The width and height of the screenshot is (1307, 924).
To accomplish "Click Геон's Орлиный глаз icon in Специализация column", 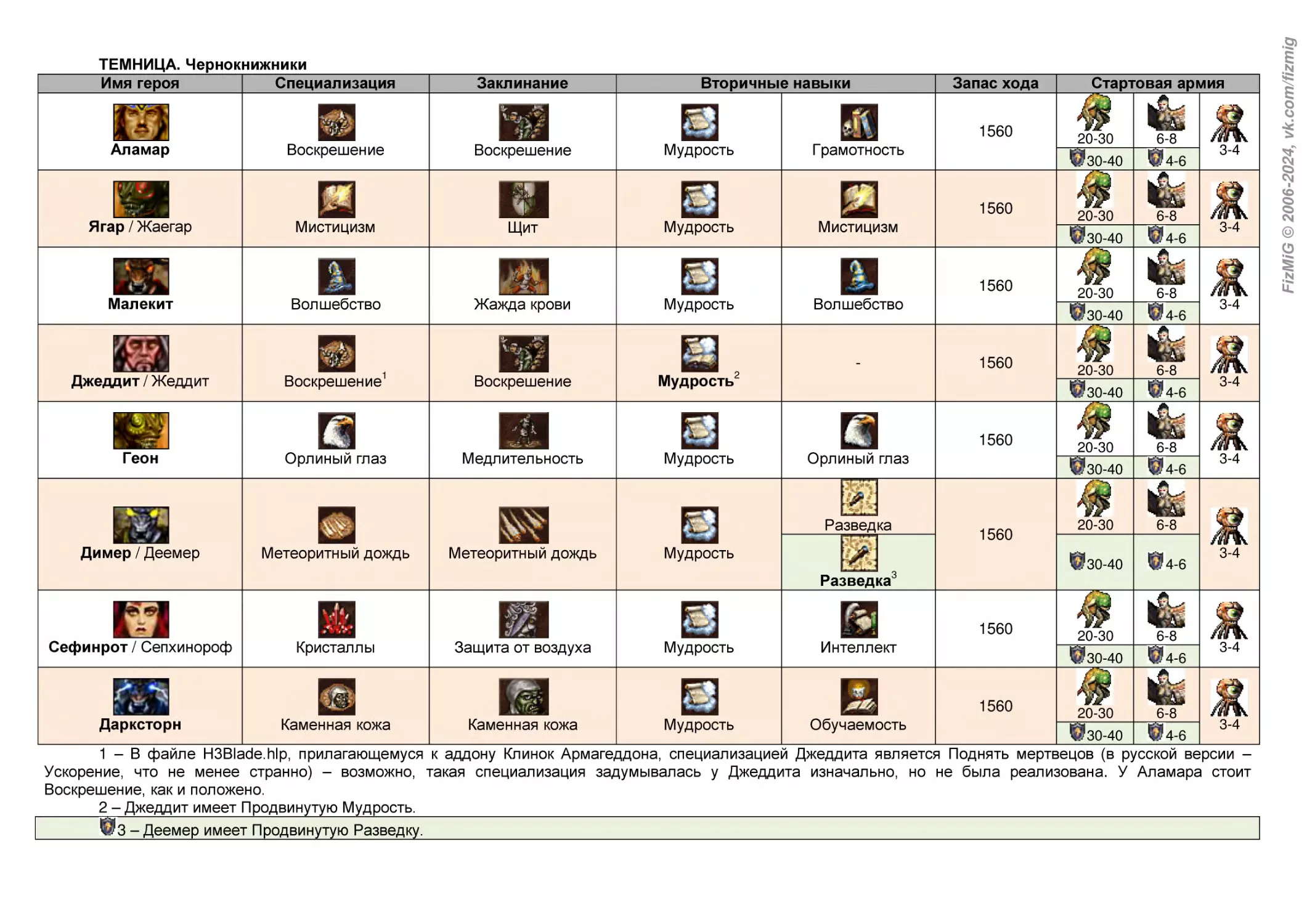I will tap(336, 431).
